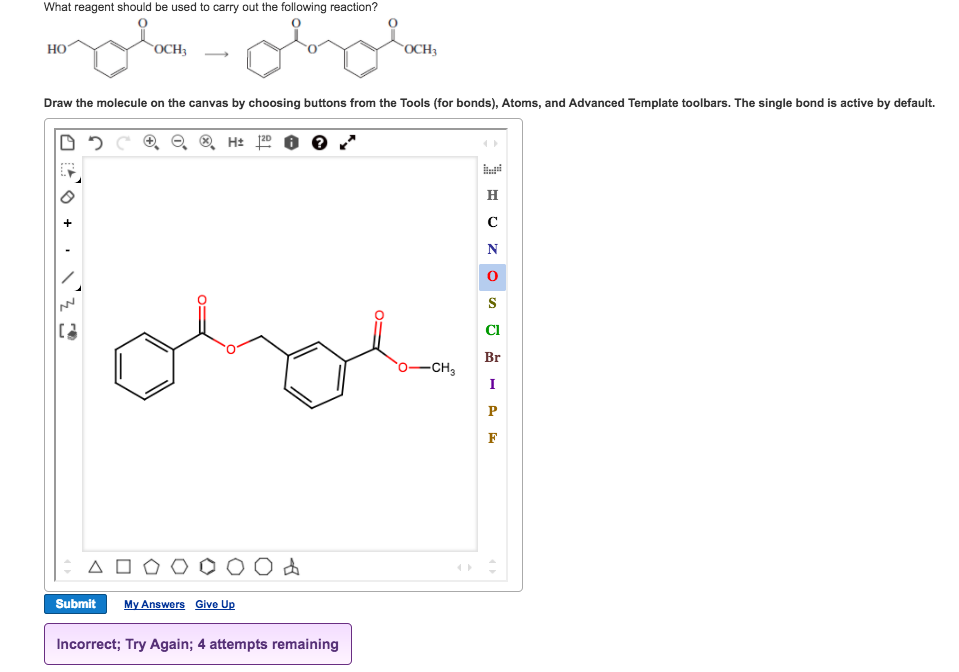Choose Bromine atom Br
The image size is (959, 672).
492,357
